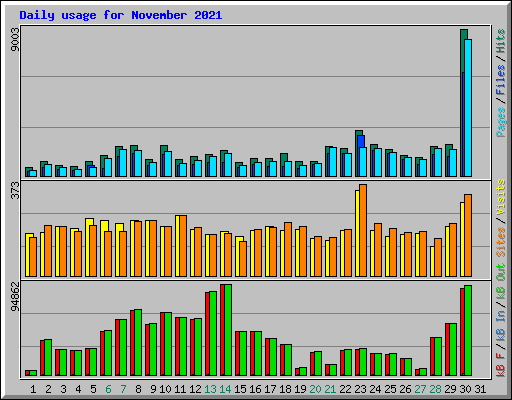Select day 1 on the x-axis
Screen dimensions: 512x400
tap(33, 389)
